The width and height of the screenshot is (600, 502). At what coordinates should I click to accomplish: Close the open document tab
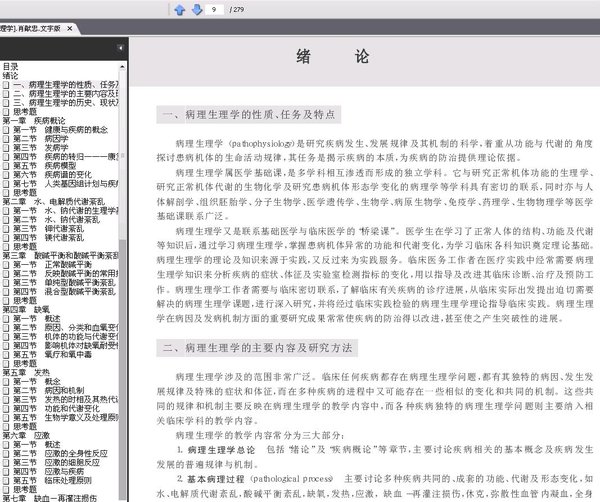[70, 28]
